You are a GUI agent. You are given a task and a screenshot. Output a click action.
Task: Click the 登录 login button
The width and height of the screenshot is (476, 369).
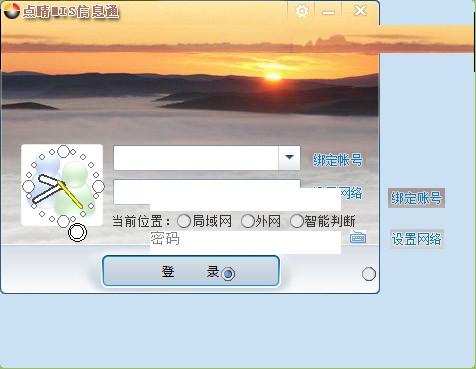pyautogui.click(x=191, y=271)
